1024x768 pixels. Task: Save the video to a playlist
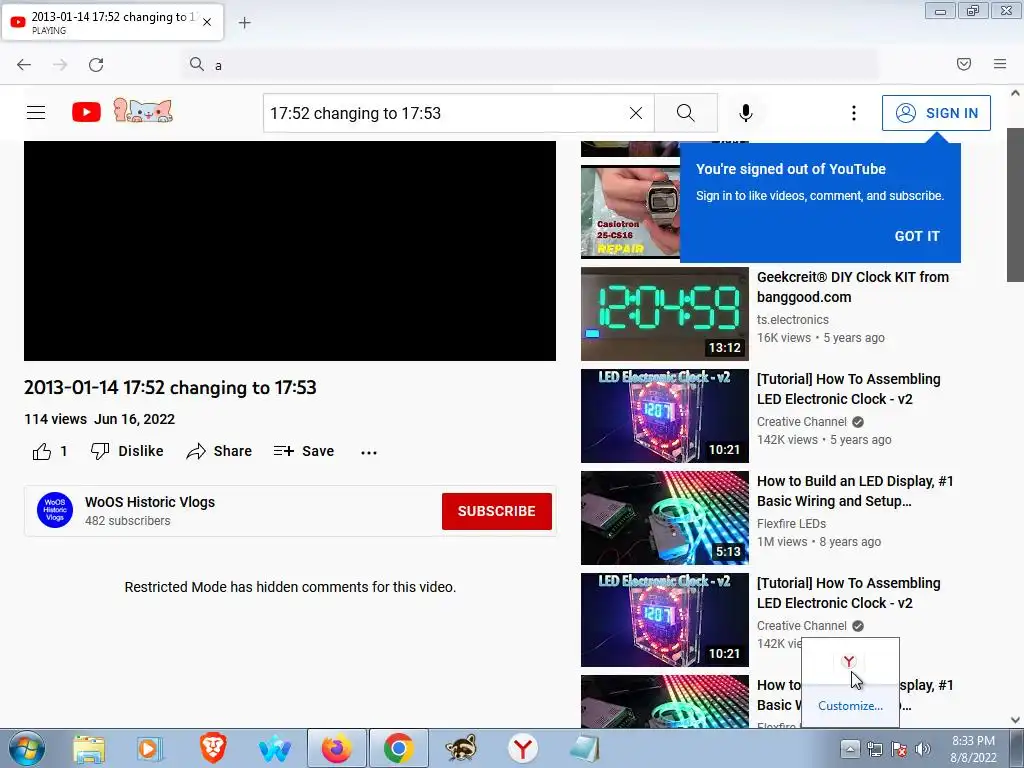(x=304, y=451)
